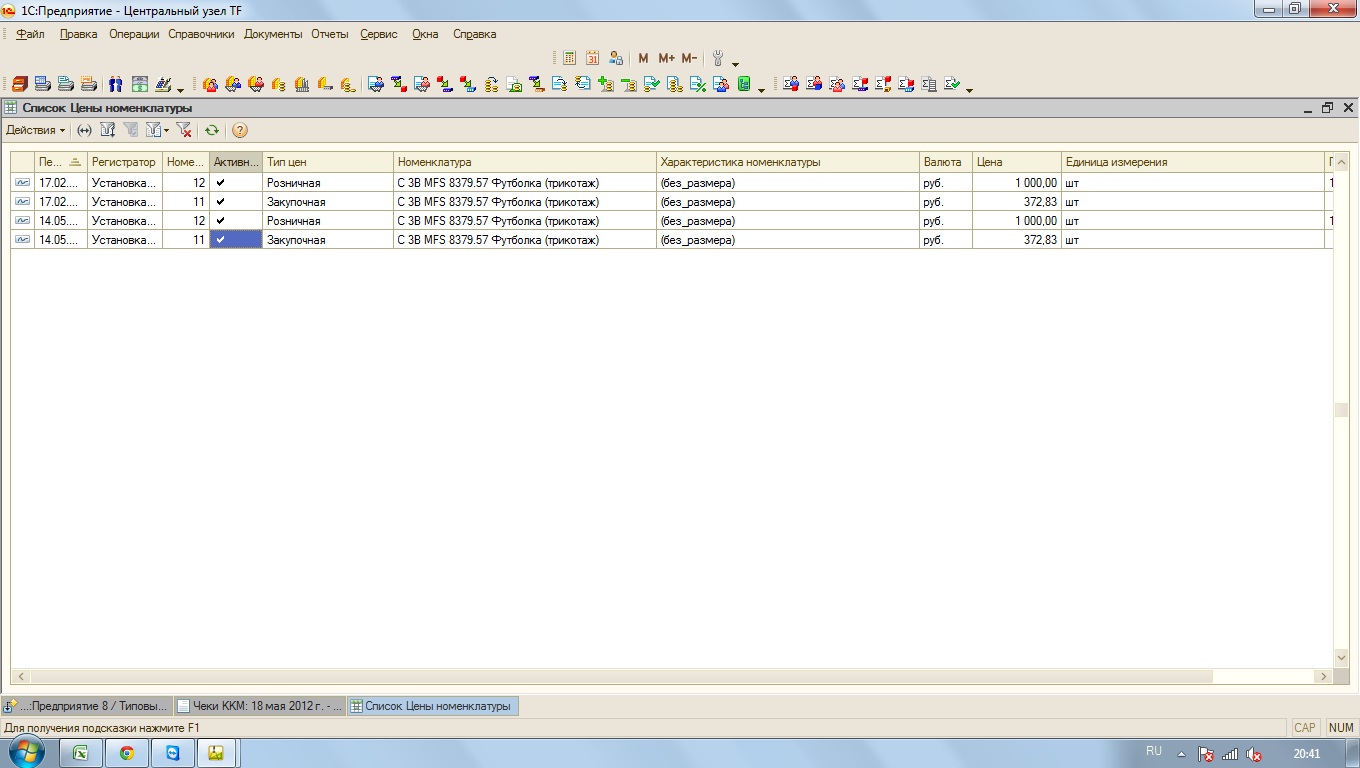Screen dimensions: 1360x768
Task: Open the calculator from the top toolbar
Action: pos(569,59)
